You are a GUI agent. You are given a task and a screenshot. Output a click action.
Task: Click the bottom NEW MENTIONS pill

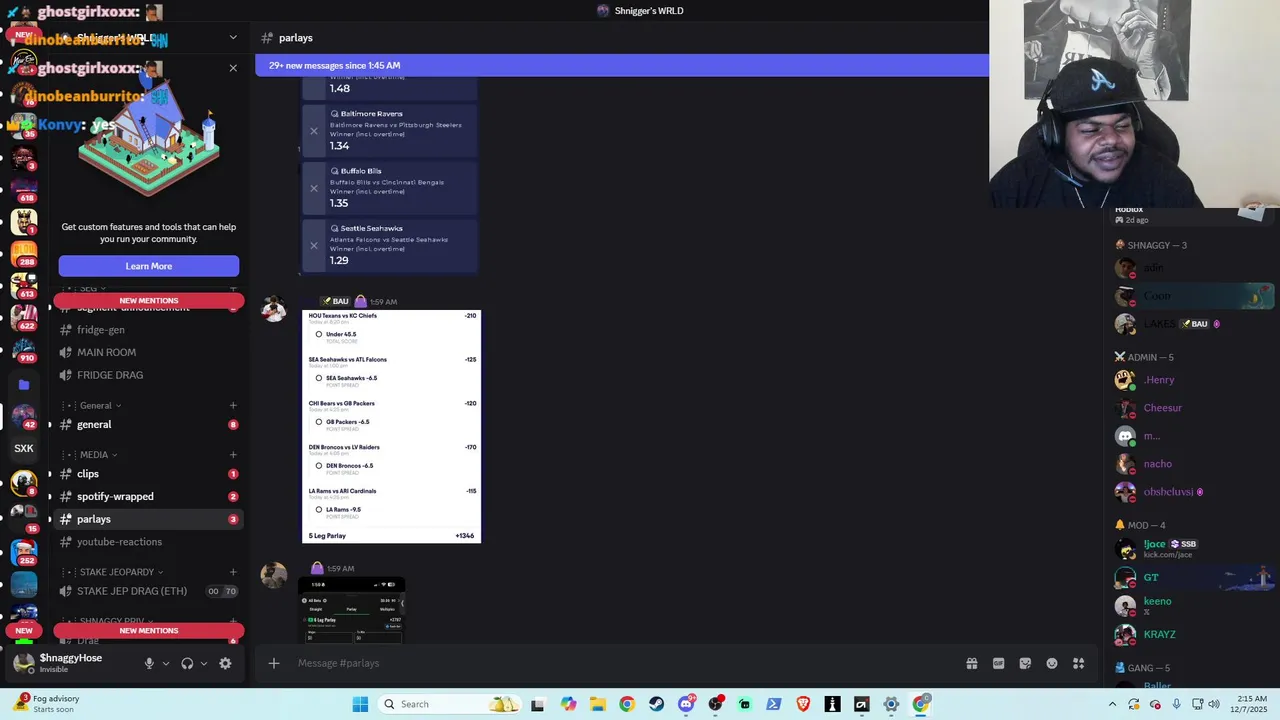(x=149, y=631)
